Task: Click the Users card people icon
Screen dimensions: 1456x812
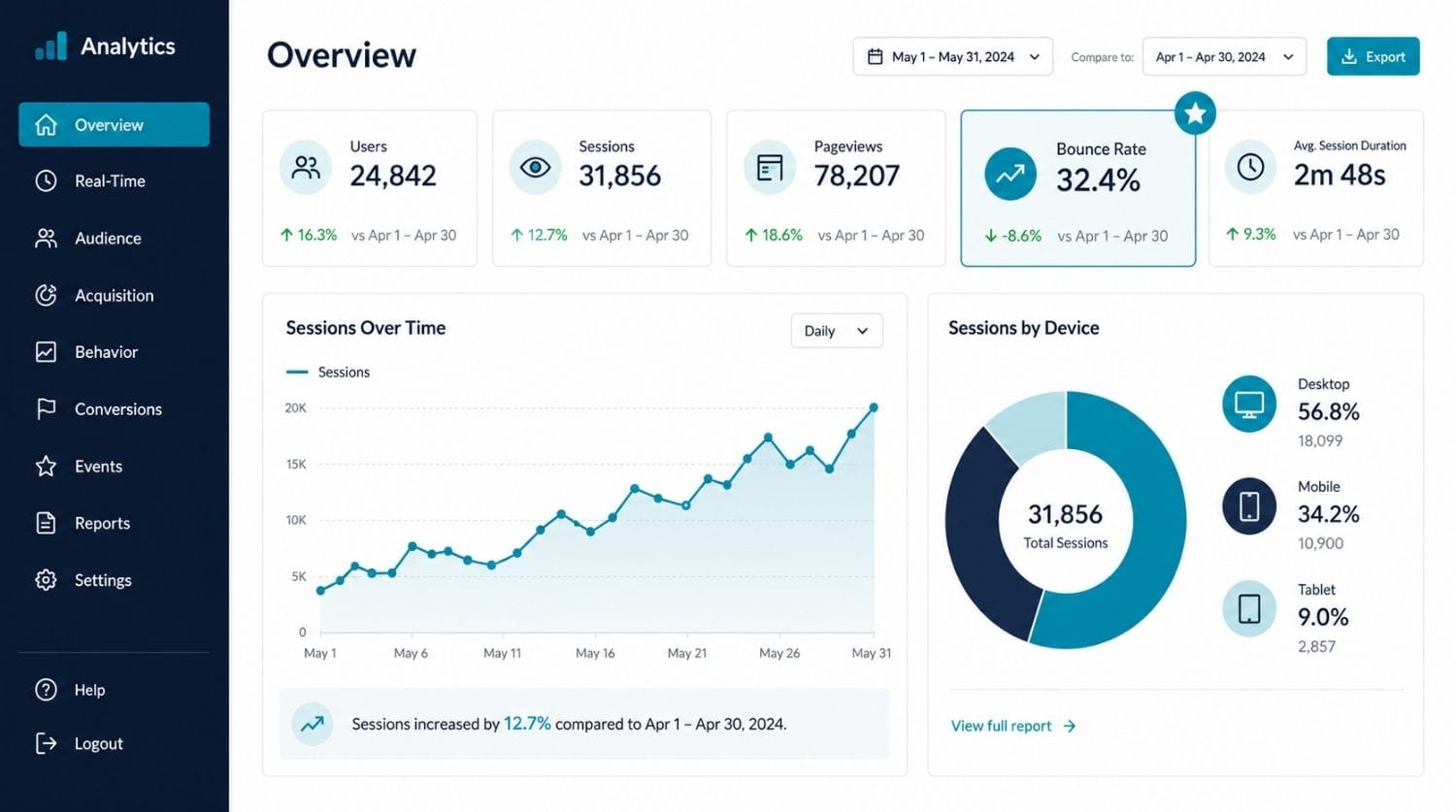Action: [306, 168]
